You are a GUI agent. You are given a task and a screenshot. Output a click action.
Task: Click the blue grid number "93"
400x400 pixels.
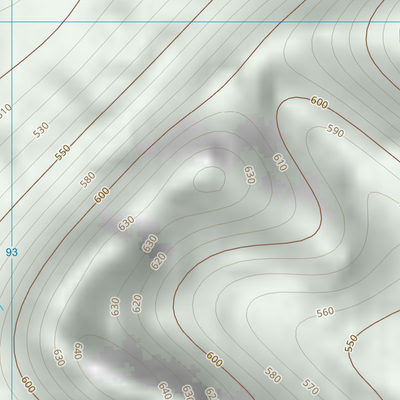coord(12,252)
